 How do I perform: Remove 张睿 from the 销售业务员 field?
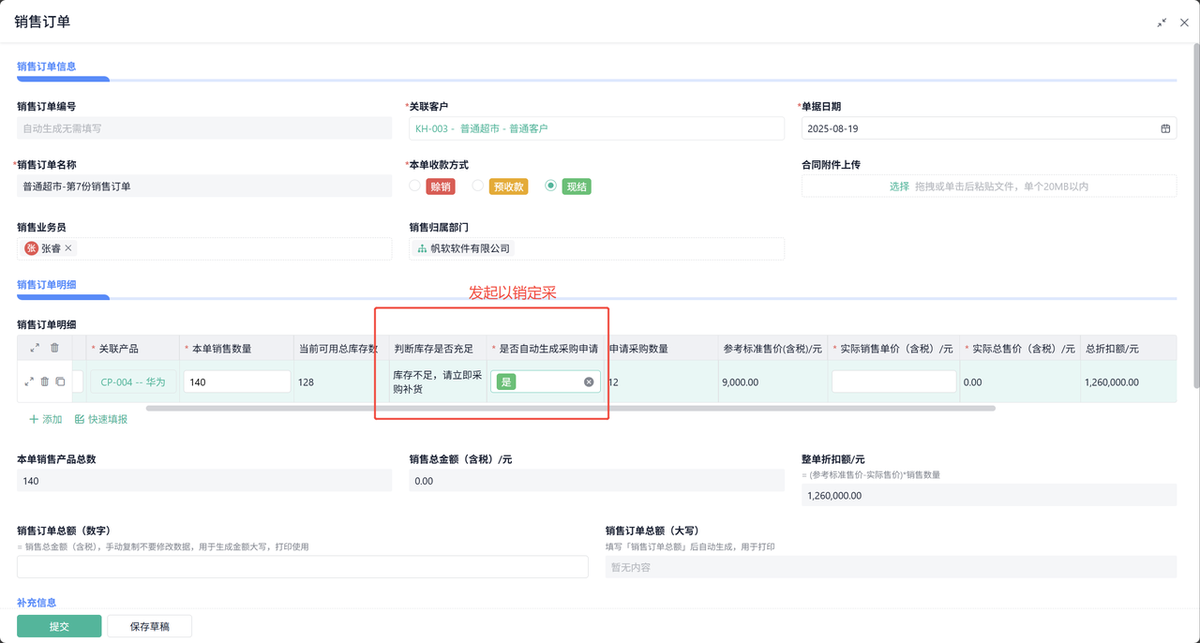(69, 248)
